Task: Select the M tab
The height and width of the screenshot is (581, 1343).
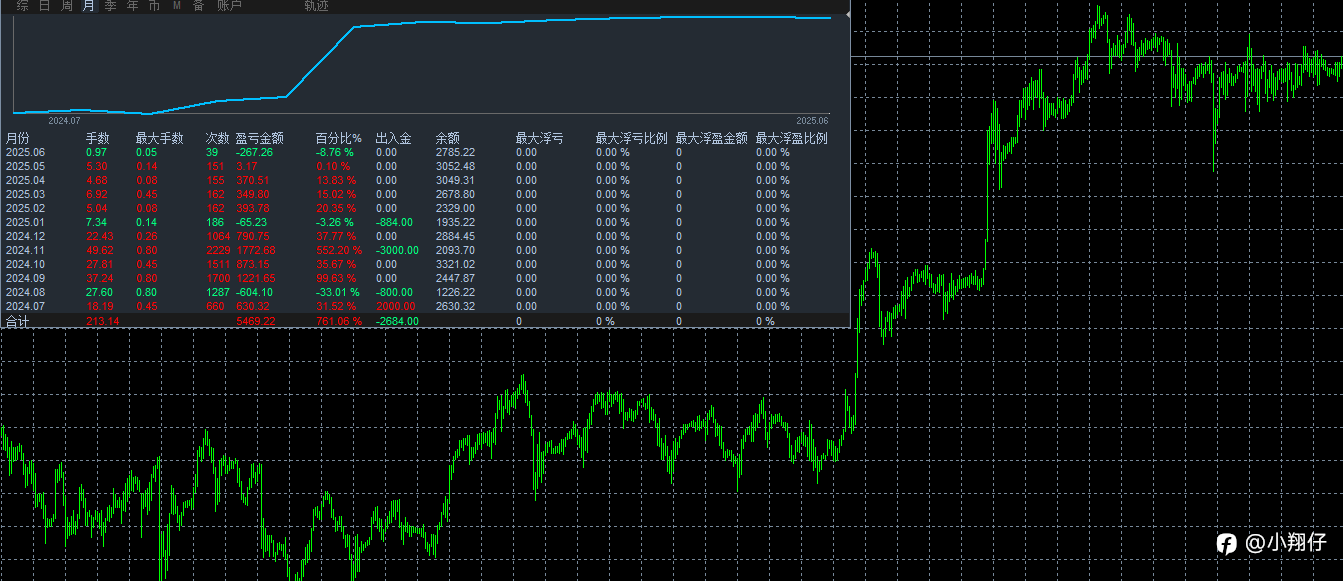Action: pyautogui.click(x=177, y=6)
